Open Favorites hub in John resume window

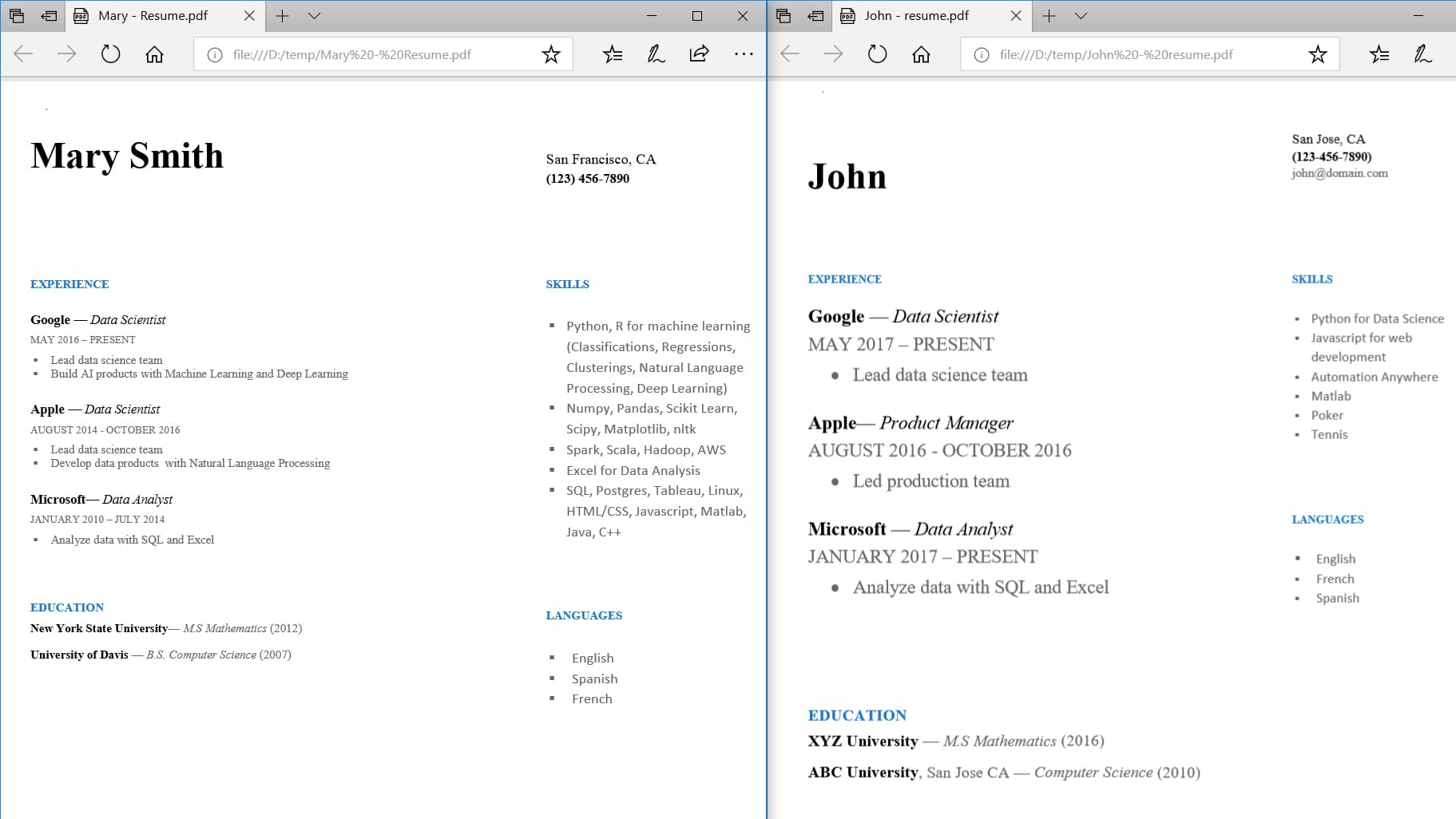click(1379, 54)
